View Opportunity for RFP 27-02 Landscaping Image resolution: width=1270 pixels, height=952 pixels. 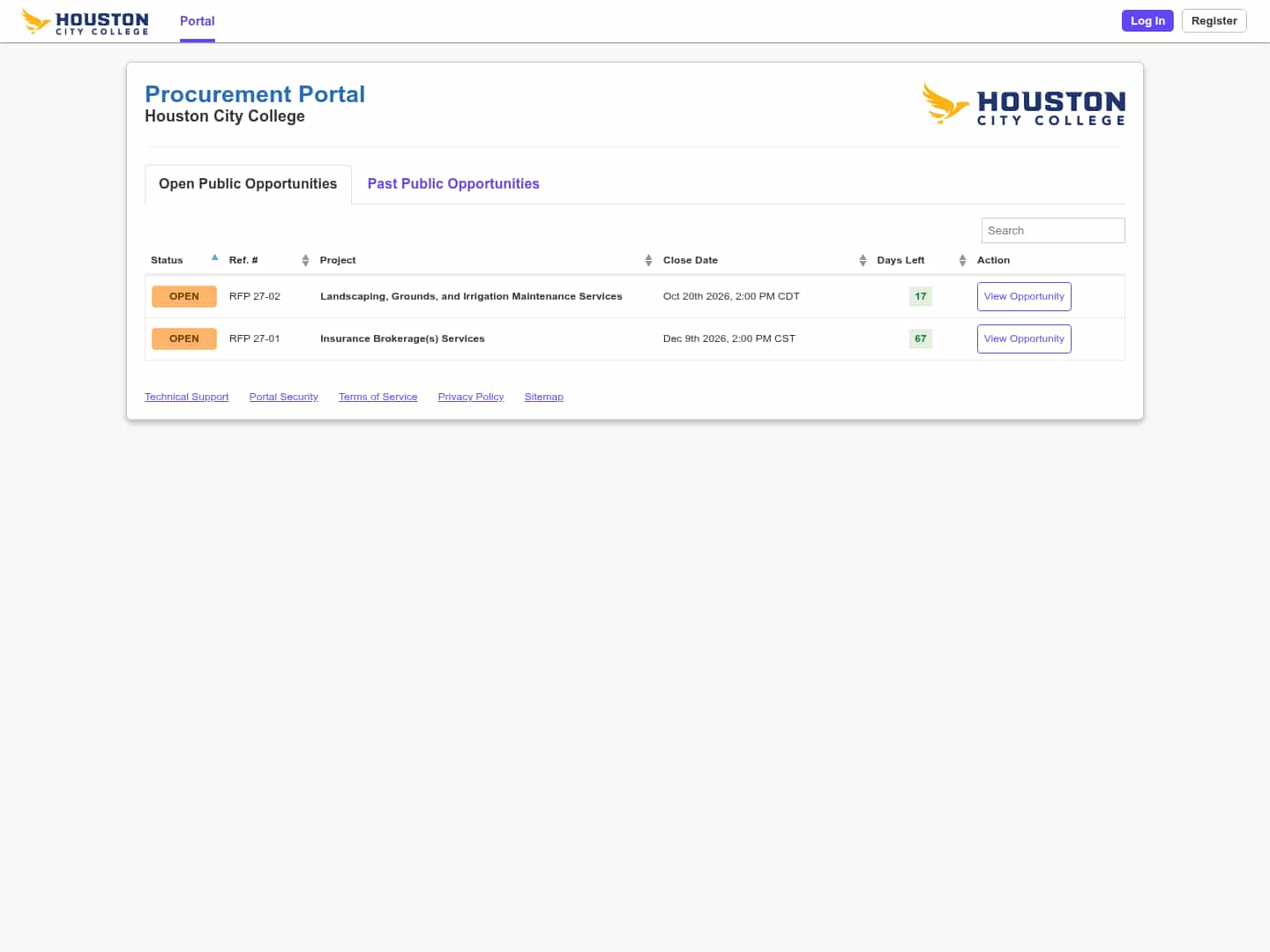click(1024, 296)
